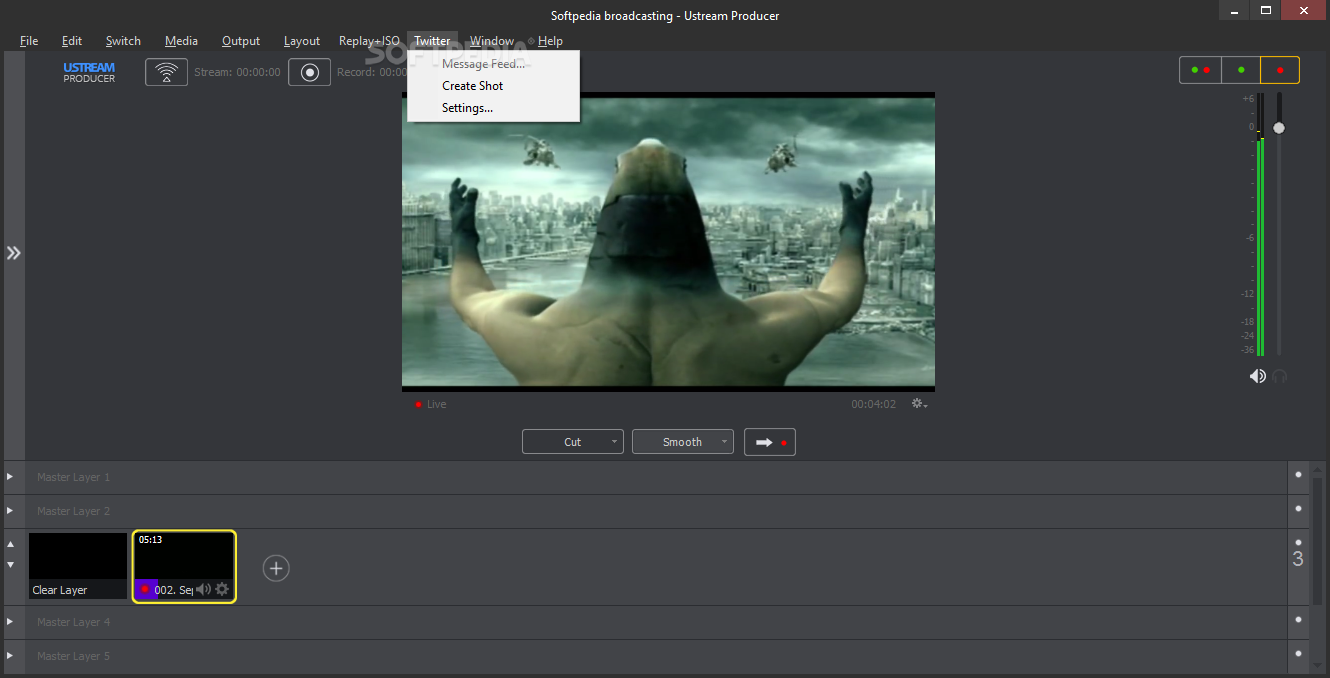Expand Master Layer 1 row

pyautogui.click(x=11, y=477)
